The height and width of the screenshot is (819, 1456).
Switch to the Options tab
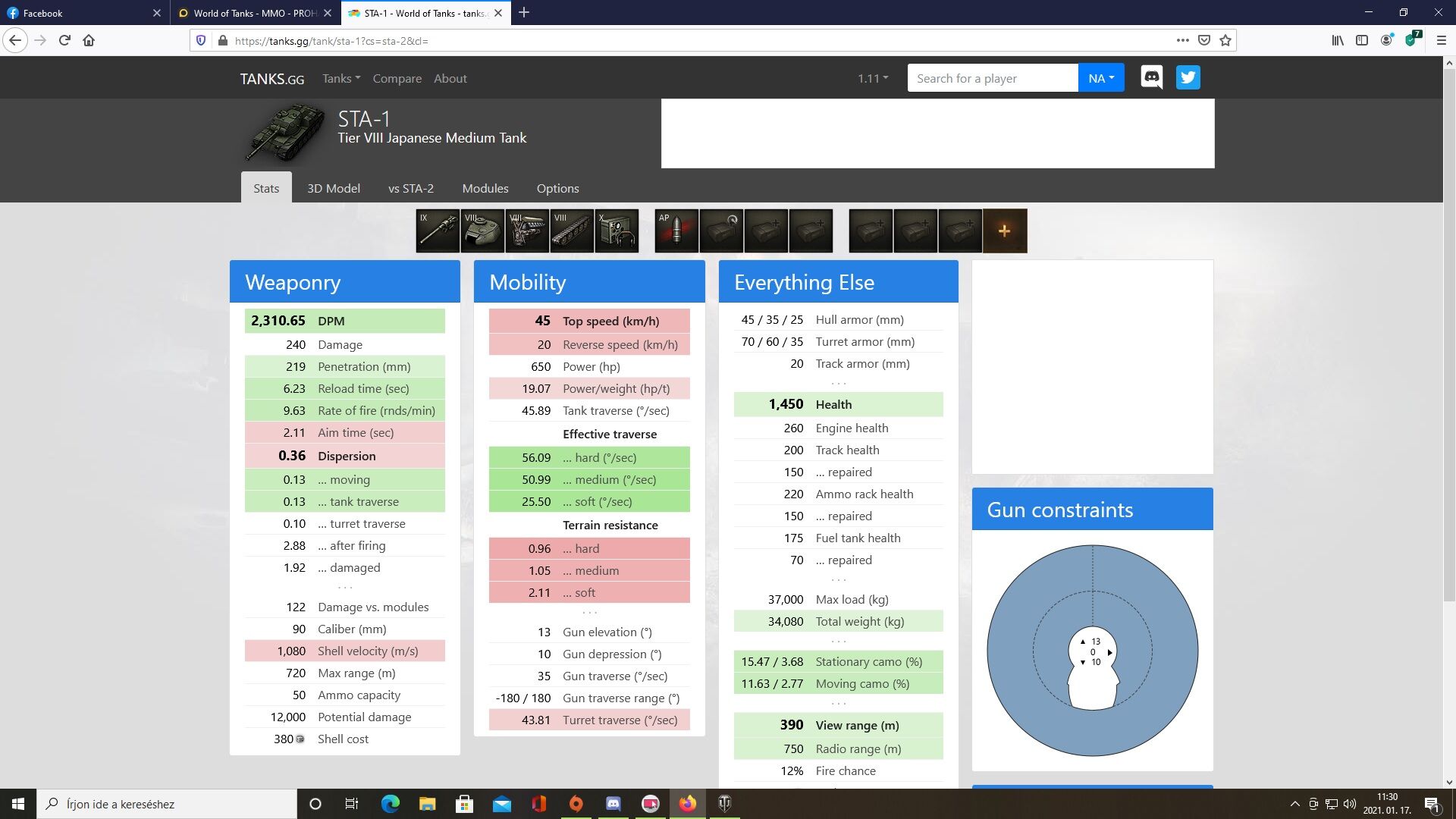pyautogui.click(x=558, y=188)
